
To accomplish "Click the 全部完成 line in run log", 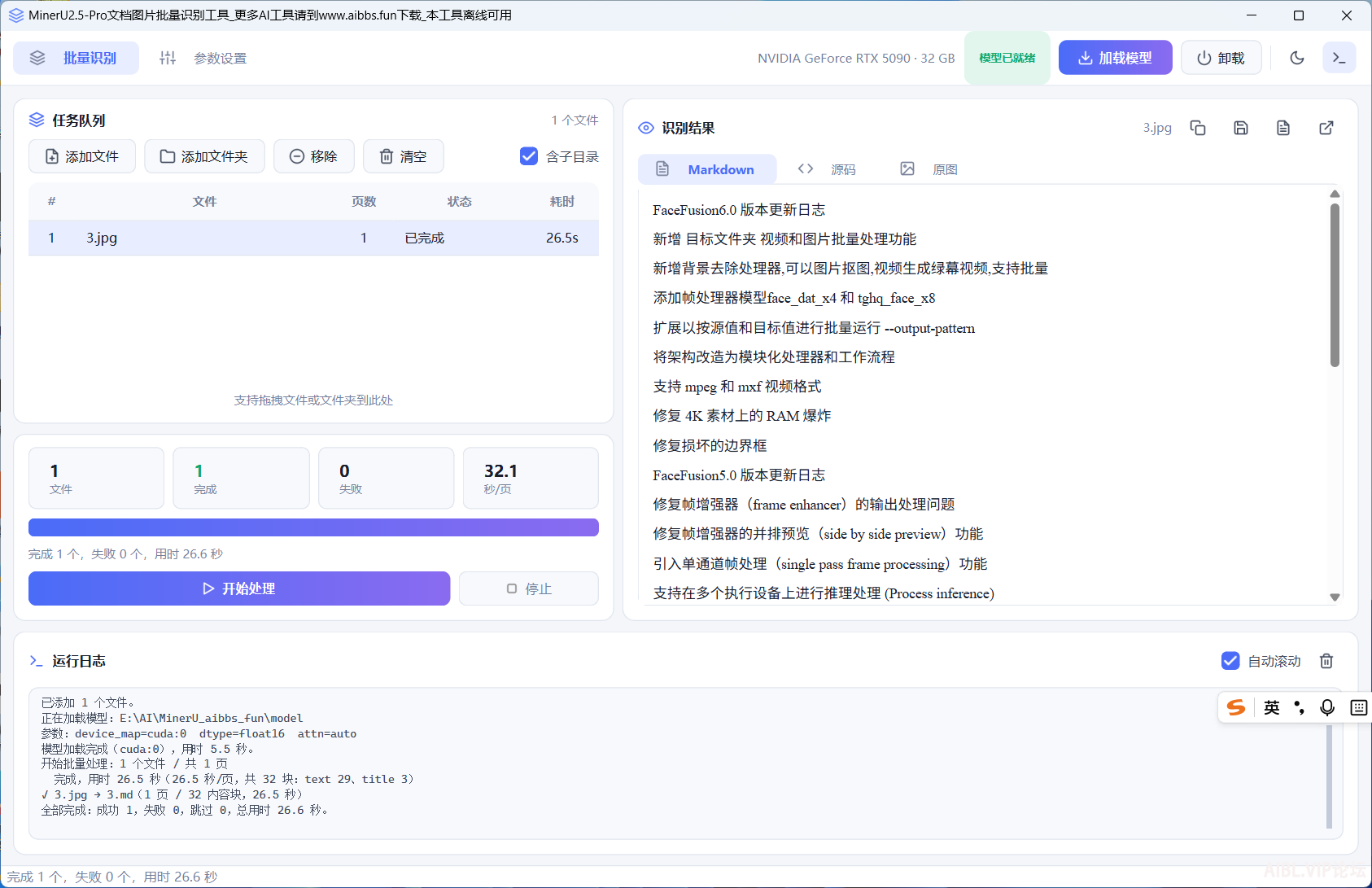I will (185, 811).
